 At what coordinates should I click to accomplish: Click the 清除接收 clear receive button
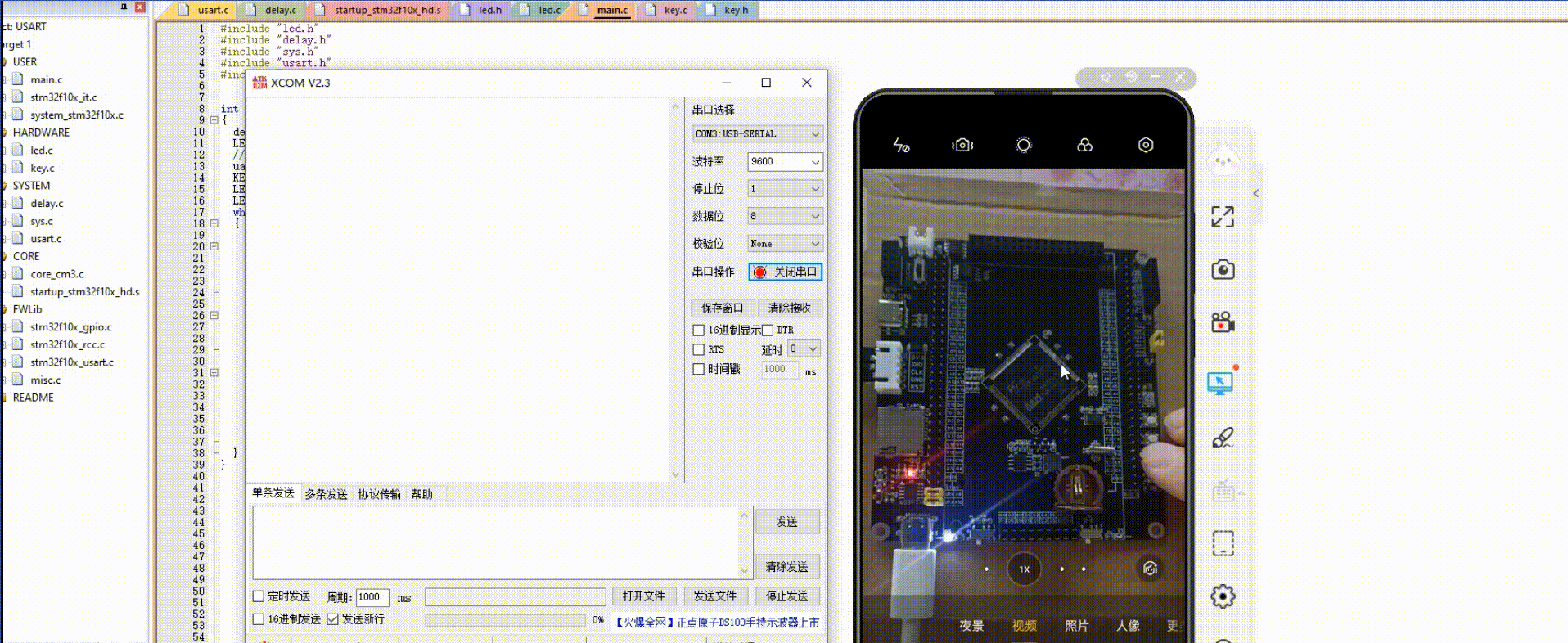790,308
